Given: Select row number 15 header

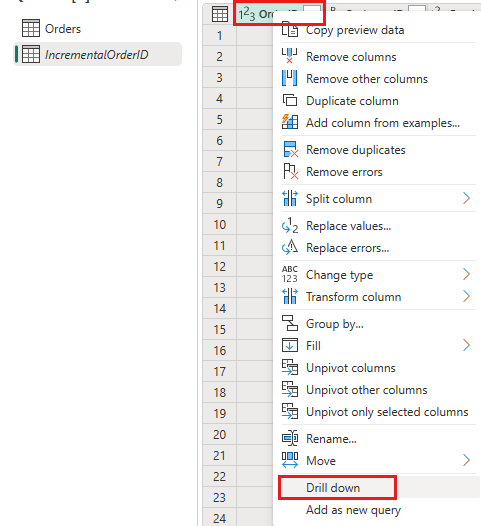Looking at the screenshot, I should tap(220, 329).
